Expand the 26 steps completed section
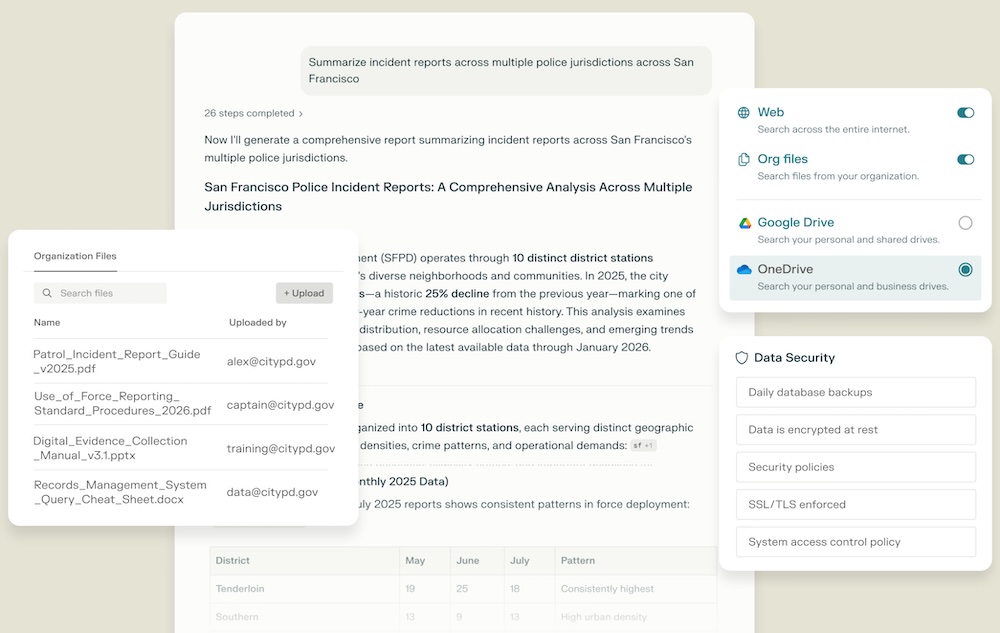Viewport: 1000px width, 633px height. (253, 113)
